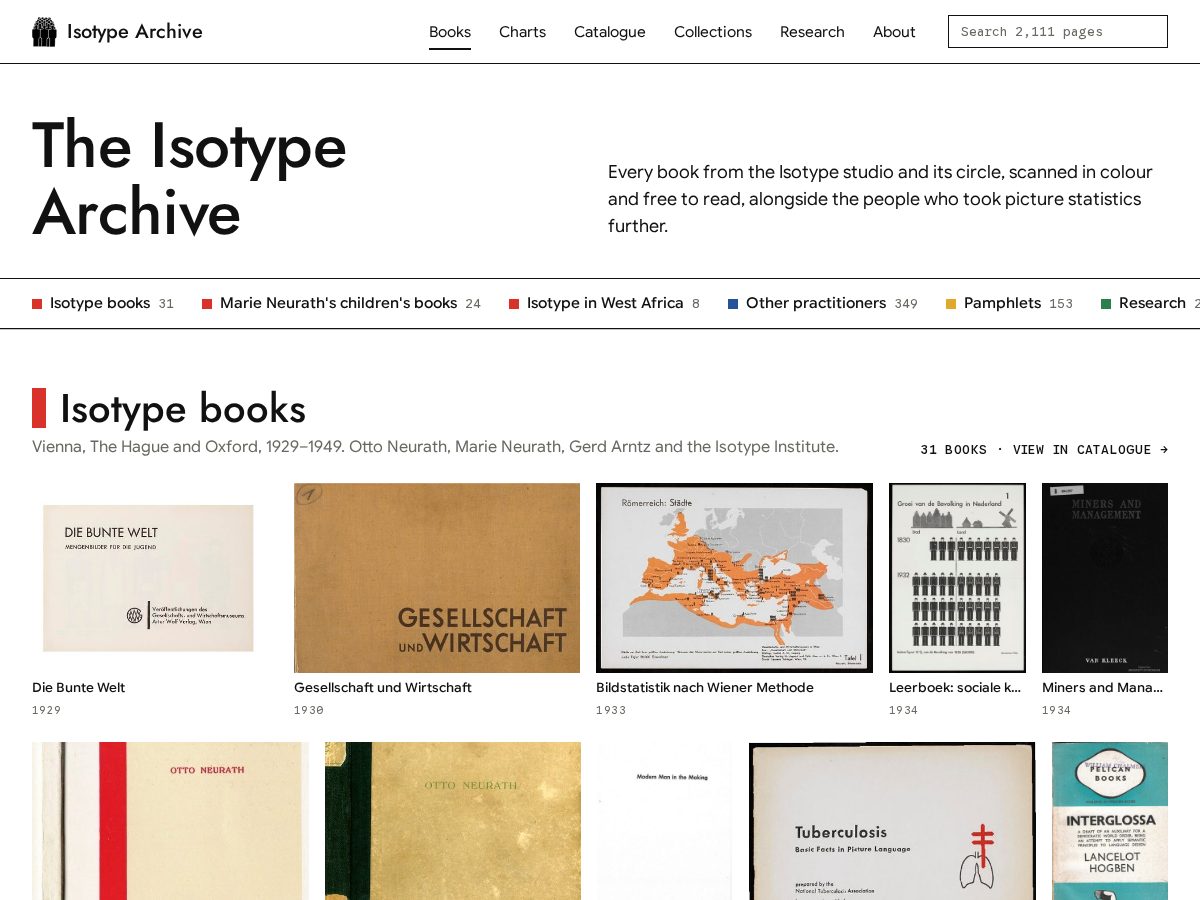Click the Miners and Mana... title
This screenshot has width=1200, height=900.
[1103, 688]
